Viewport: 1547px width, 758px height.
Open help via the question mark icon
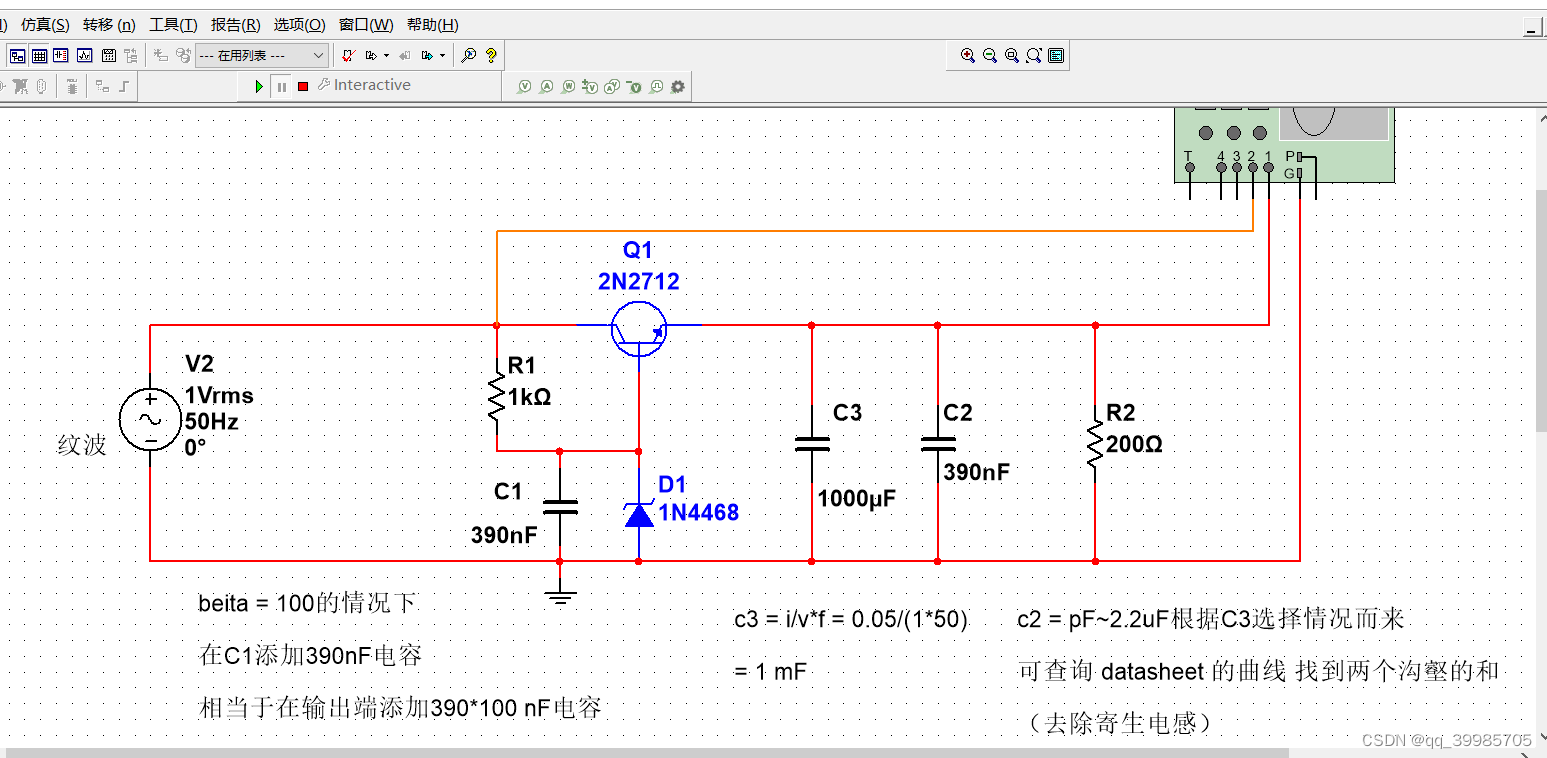(x=491, y=55)
